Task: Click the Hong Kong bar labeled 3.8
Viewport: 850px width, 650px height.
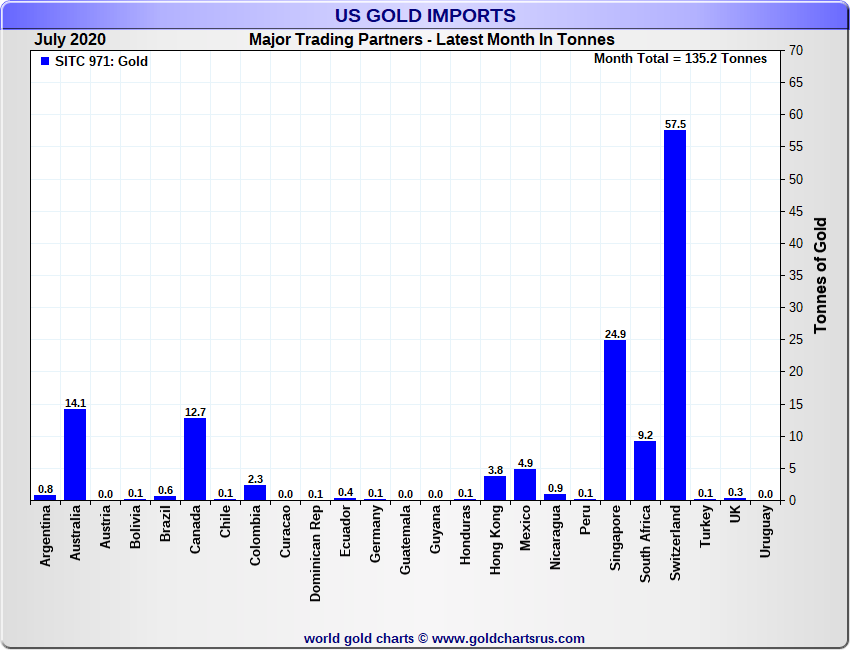Action: point(495,488)
